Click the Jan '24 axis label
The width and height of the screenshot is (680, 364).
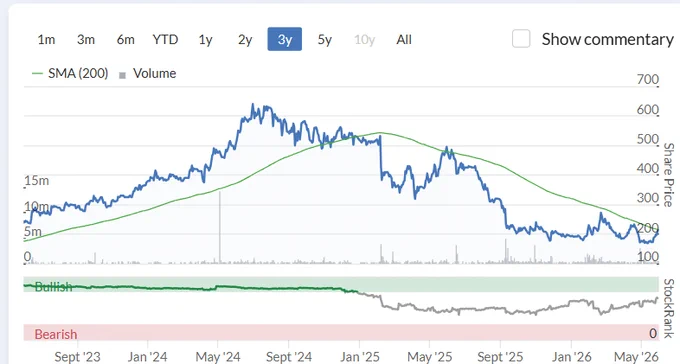(x=147, y=357)
